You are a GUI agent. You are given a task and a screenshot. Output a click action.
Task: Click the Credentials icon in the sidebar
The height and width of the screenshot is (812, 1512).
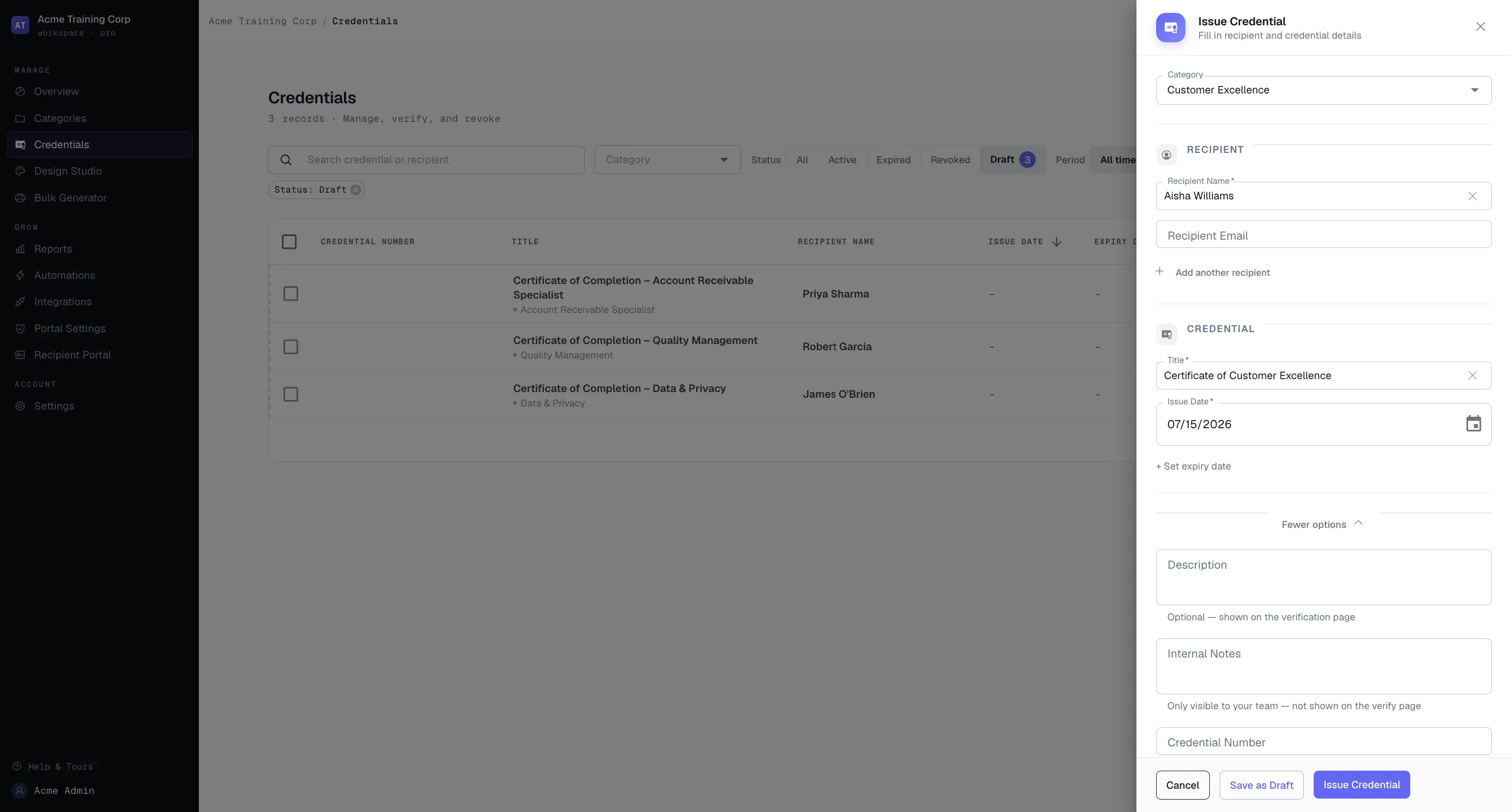point(20,145)
